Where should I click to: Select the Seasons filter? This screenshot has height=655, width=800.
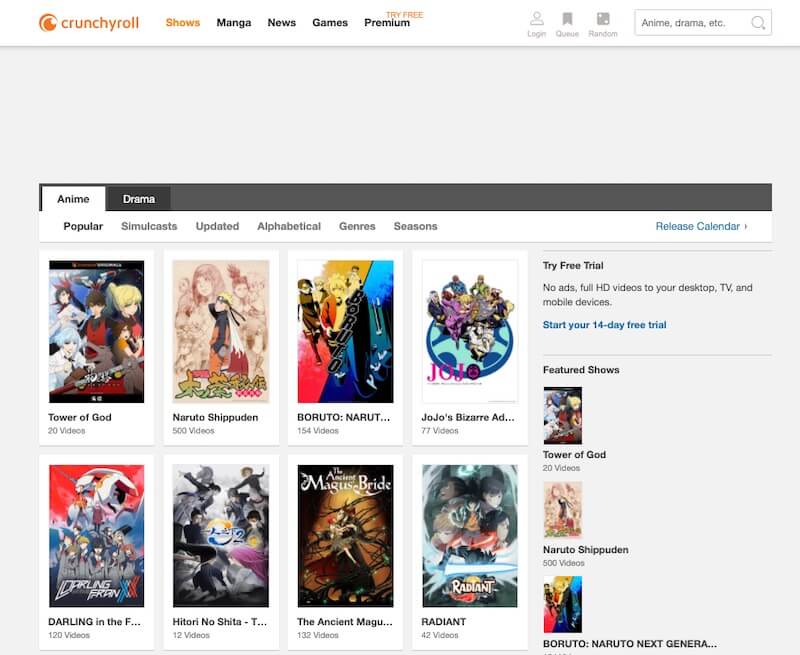pyautogui.click(x=415, y=226)
